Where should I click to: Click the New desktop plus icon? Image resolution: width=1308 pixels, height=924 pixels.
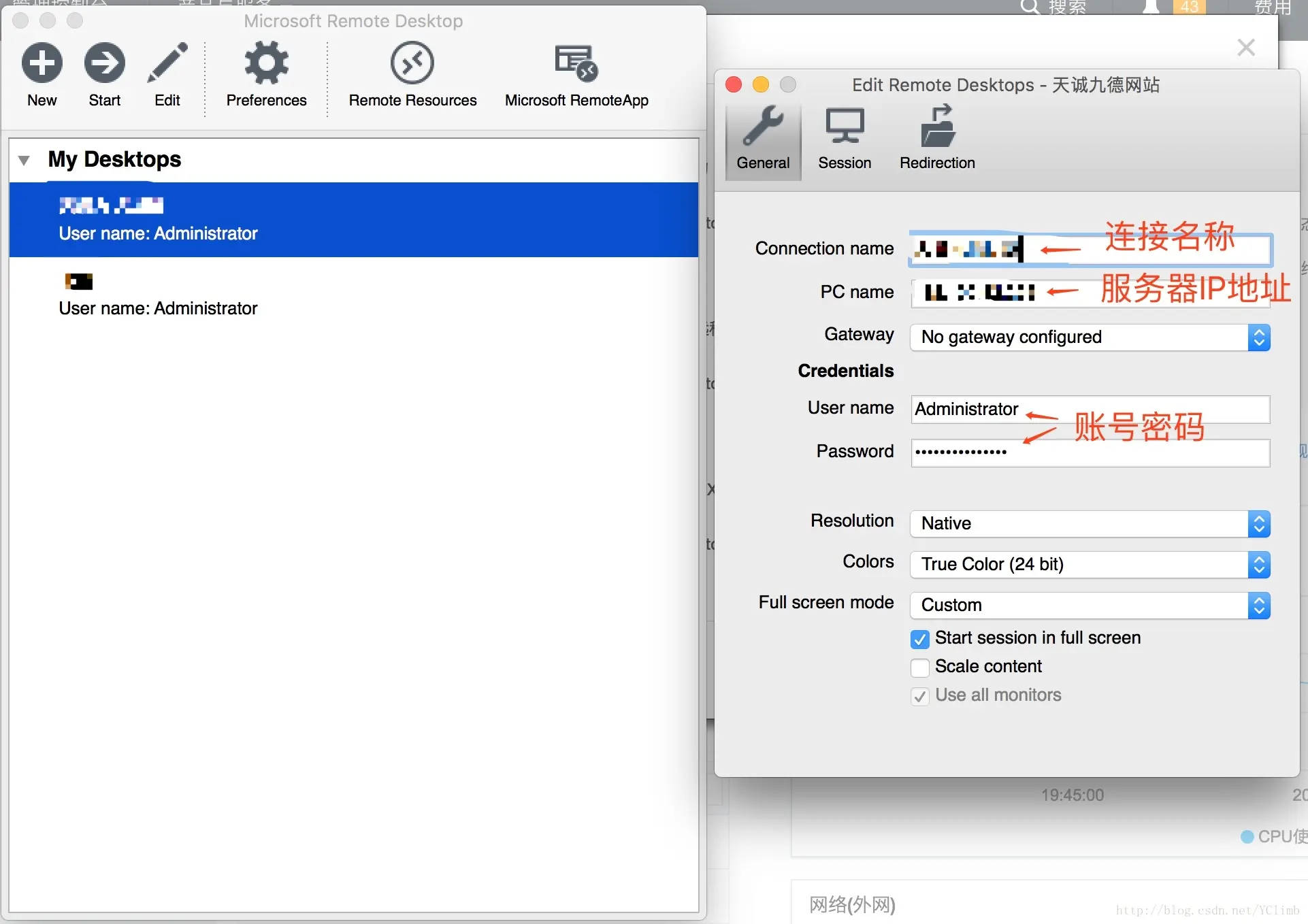tap(42, 63)
